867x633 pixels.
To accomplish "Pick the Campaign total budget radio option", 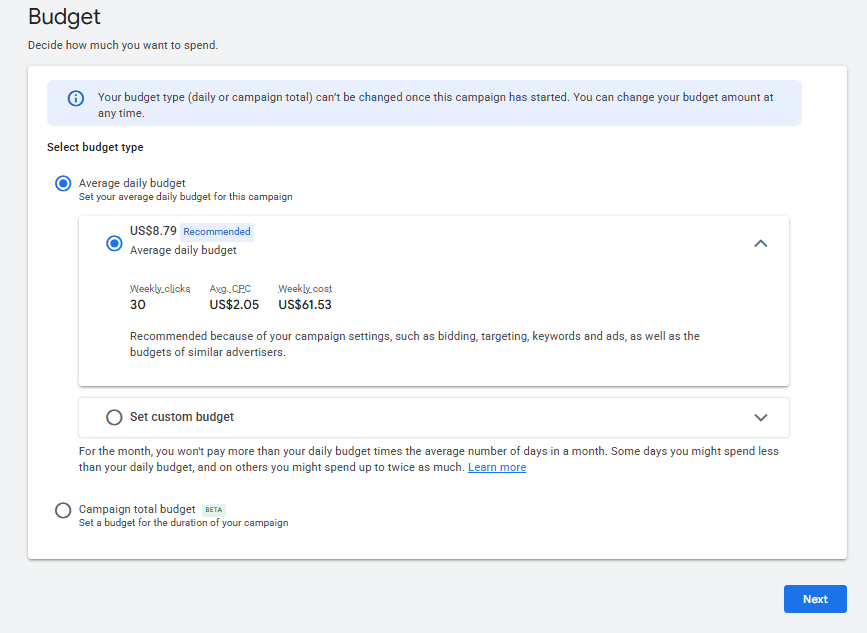I will pos(63,510).
